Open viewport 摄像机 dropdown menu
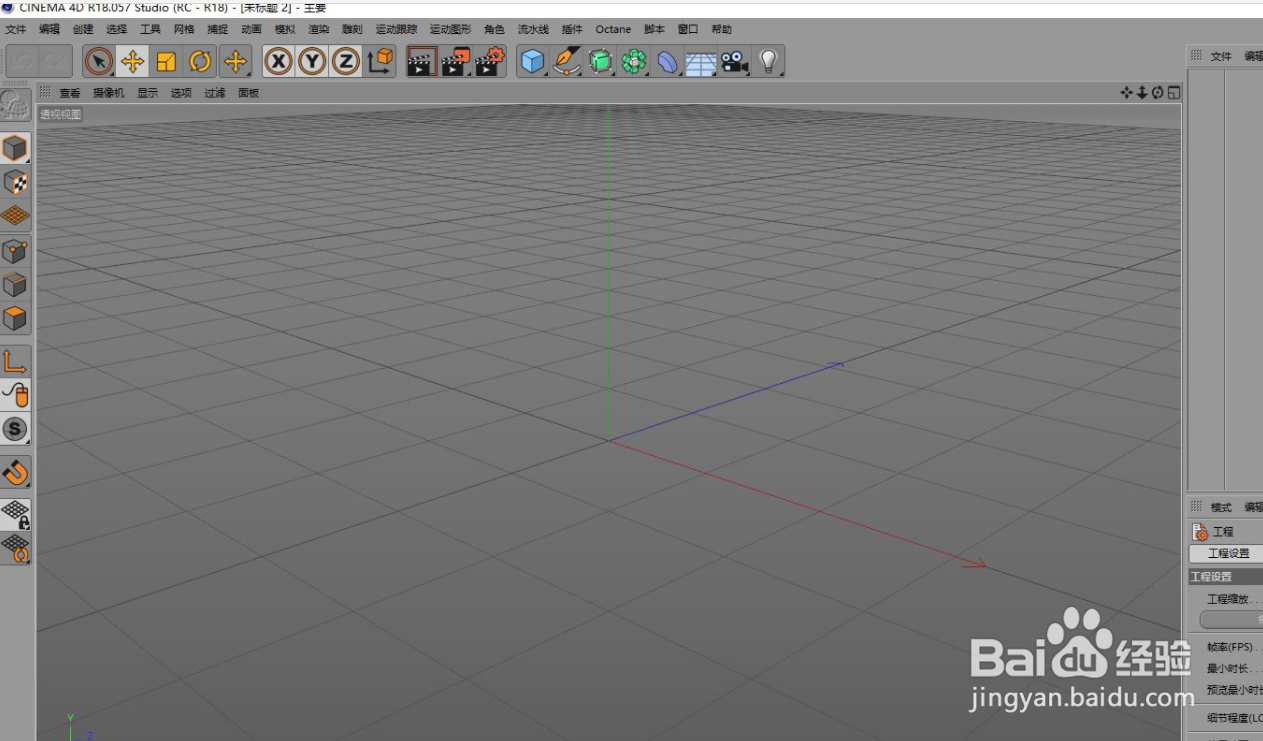The width and height of the screenshot is (1263, 741). [x=109, y=93]
